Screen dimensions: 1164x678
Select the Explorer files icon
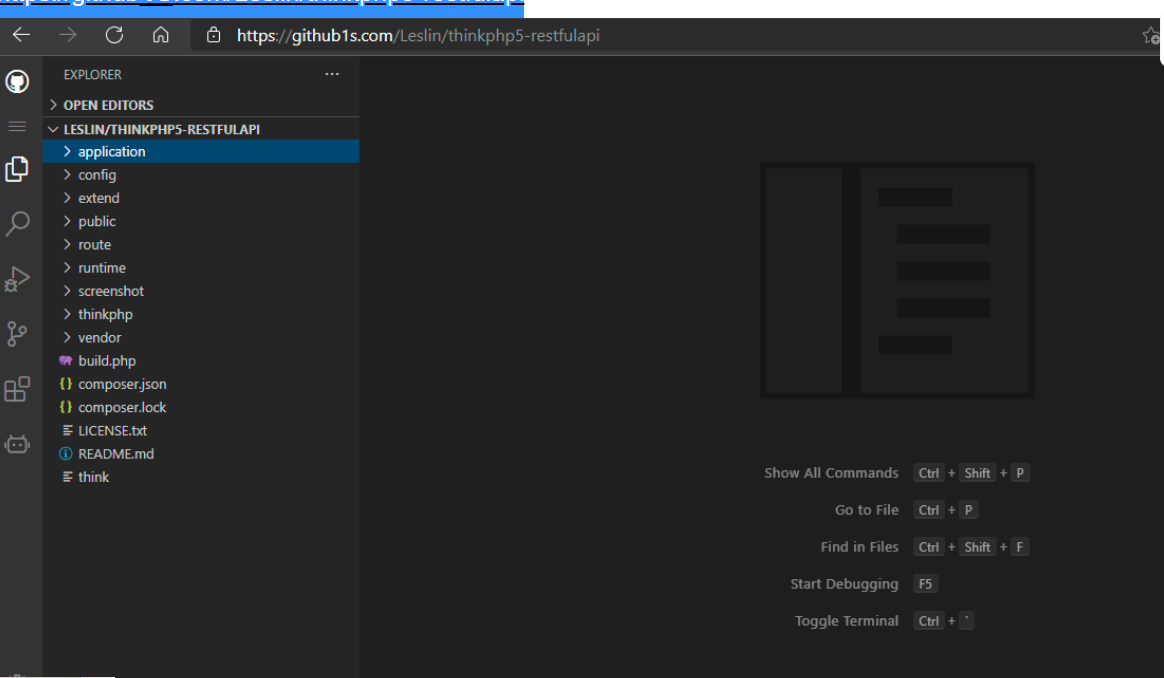(17, 169)
